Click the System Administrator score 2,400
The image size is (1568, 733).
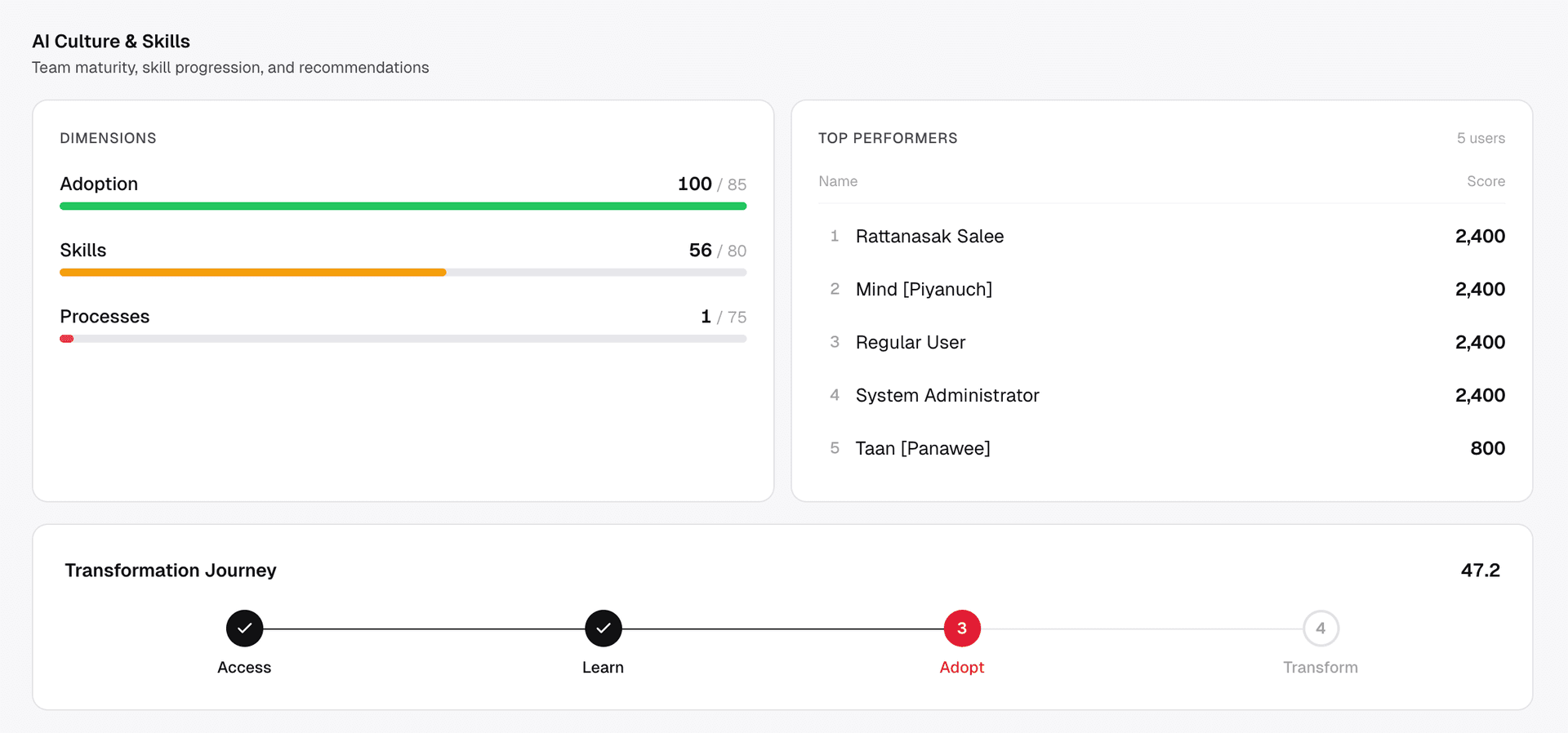click(x=1480, y=395)
